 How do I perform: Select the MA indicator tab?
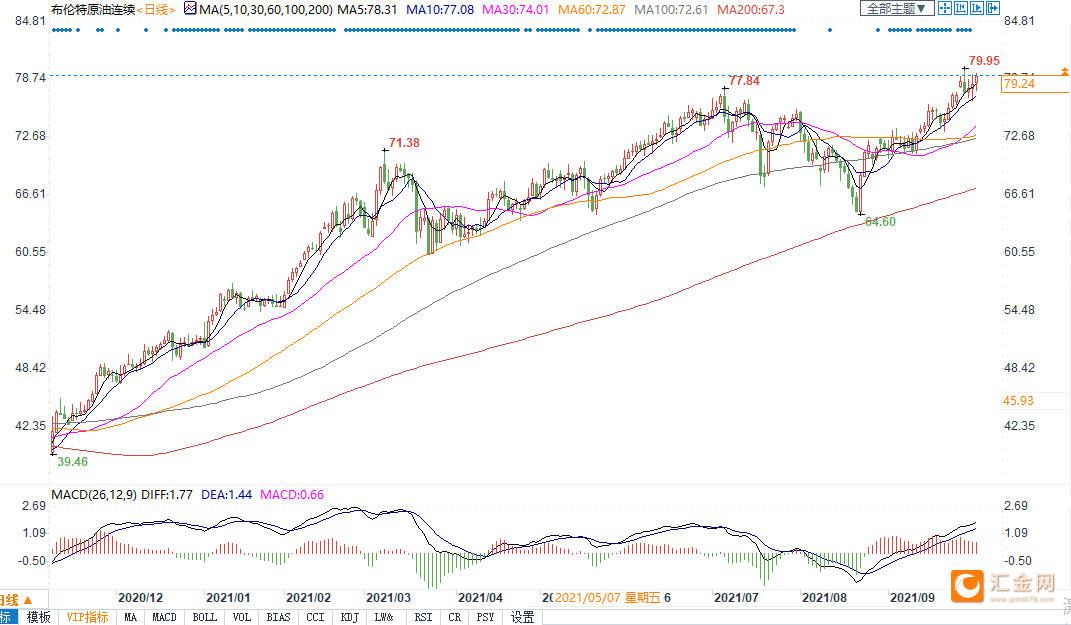130,617
